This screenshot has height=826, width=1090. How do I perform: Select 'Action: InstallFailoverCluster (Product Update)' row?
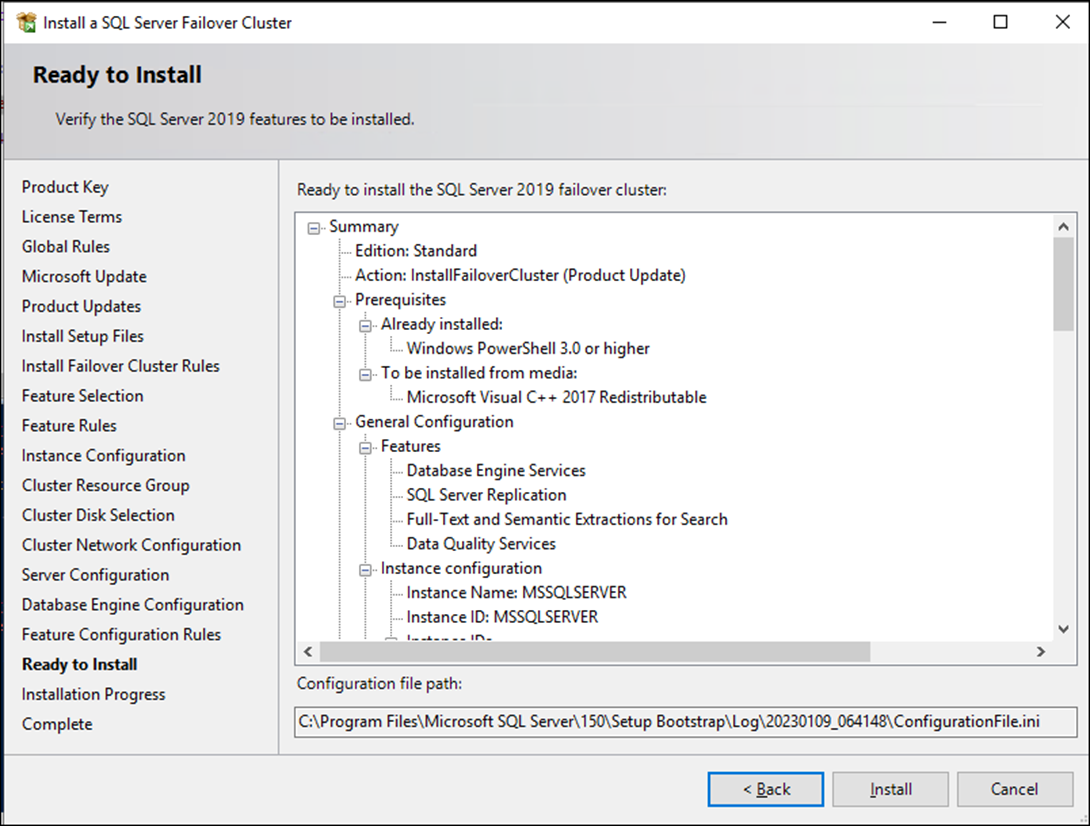click(520, 275)
